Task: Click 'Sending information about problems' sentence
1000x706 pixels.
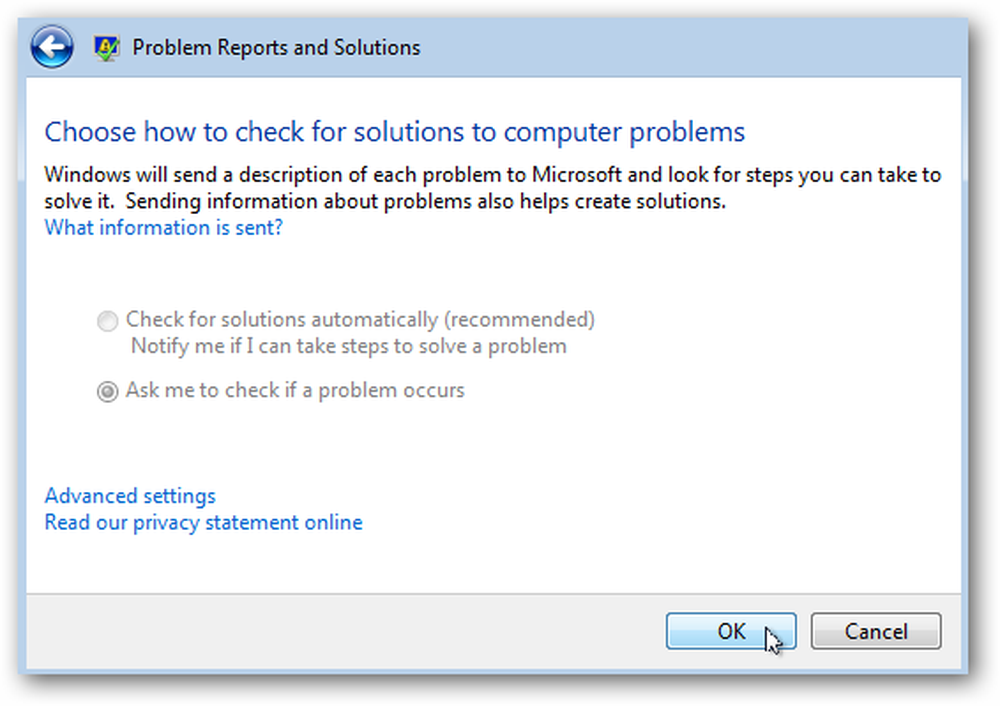Action: pos(425,202)
